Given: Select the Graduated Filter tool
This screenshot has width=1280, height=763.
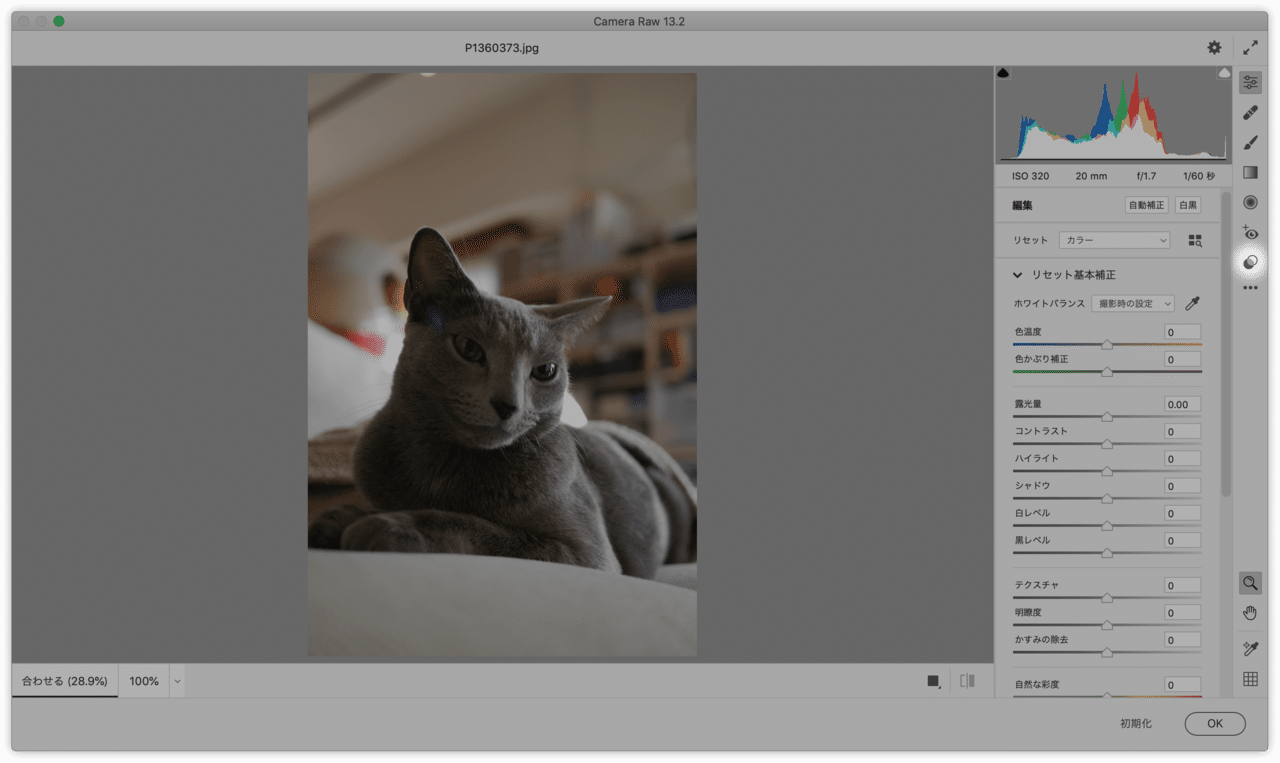Looking at the screenshot, I should pos(1250,171).
